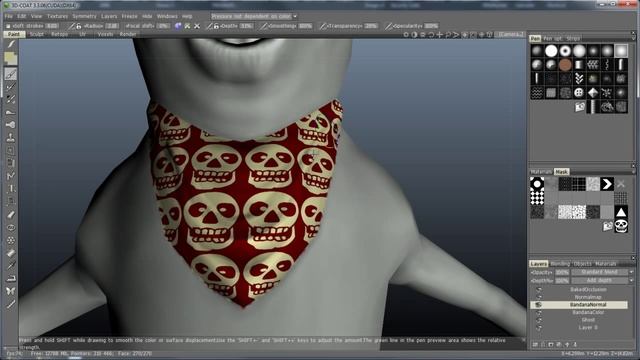
Task: Click the Camera button above viewport
Action: coord(509,35)
